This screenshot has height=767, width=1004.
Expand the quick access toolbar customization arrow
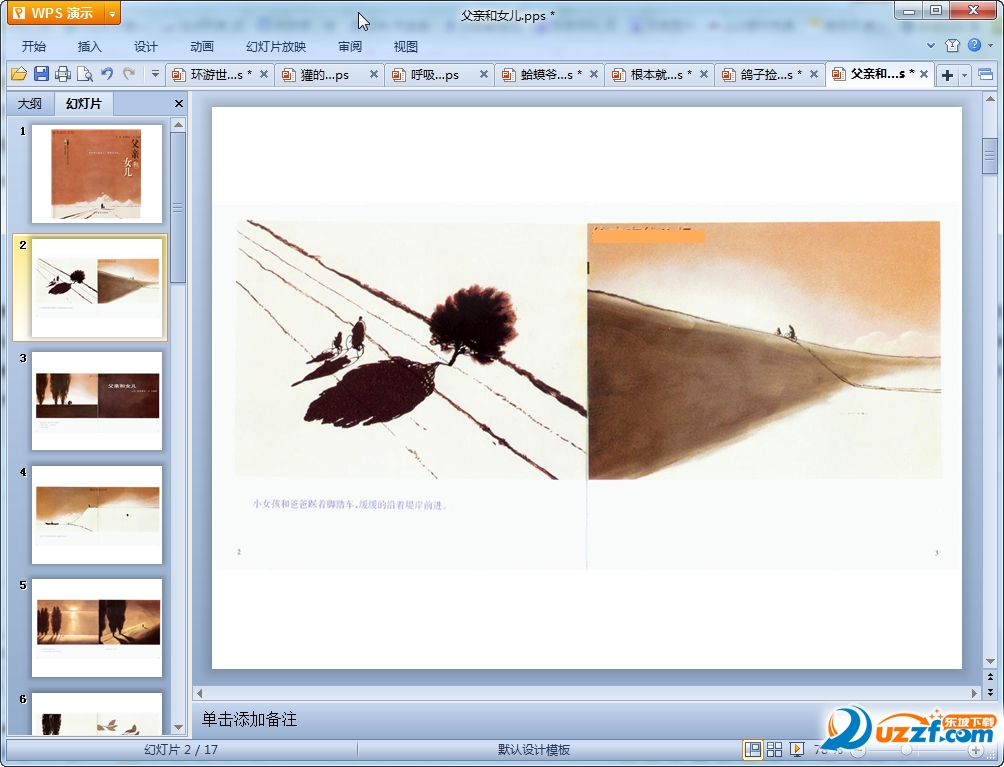155,74
